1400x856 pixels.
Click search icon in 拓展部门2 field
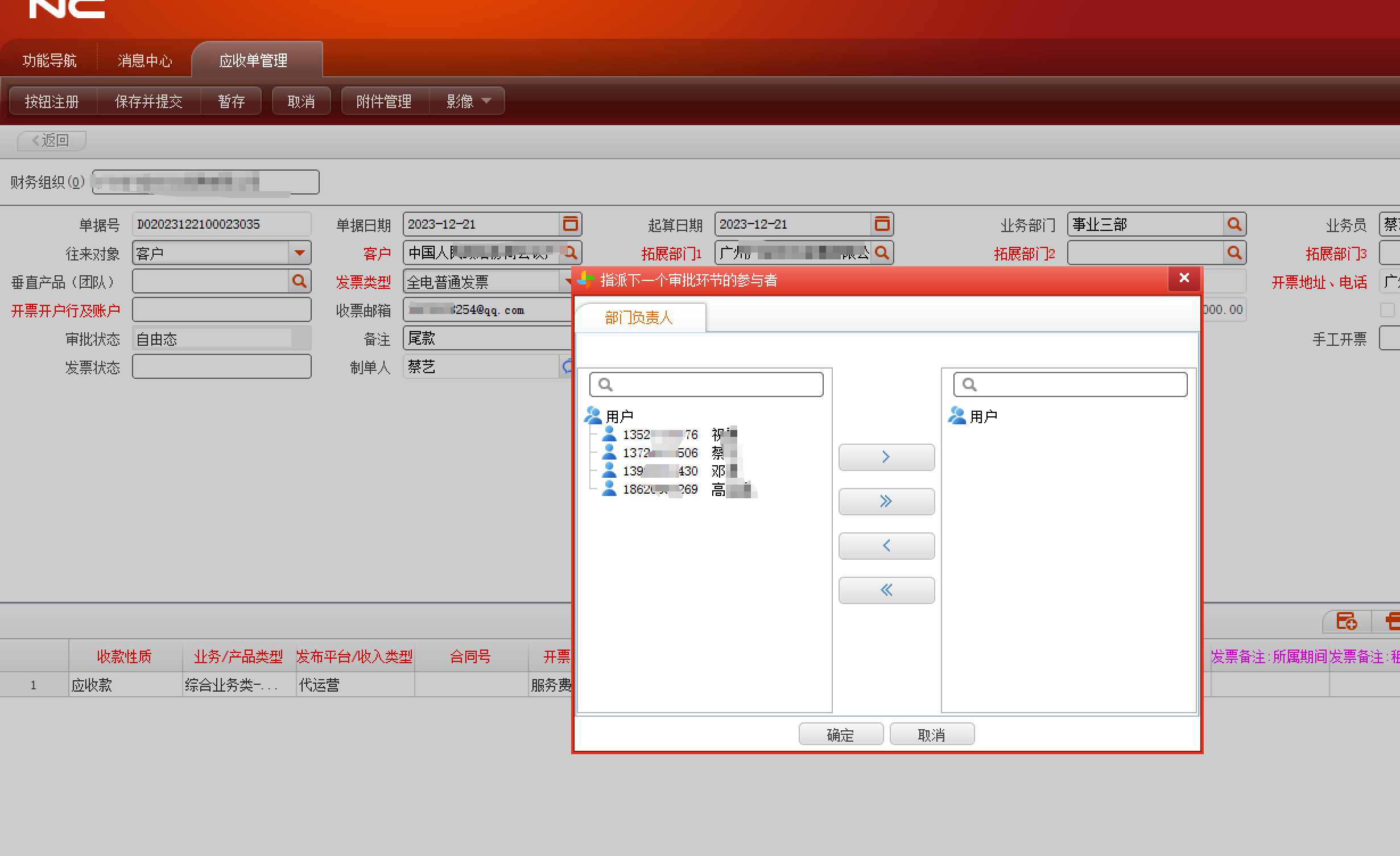[x=1234, y=253]
